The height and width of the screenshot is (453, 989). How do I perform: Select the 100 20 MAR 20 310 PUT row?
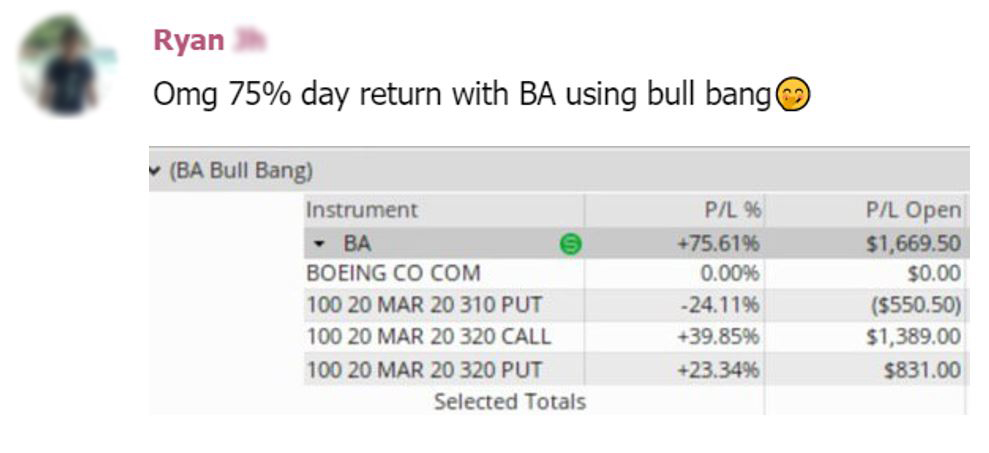(x=636, y=305)
